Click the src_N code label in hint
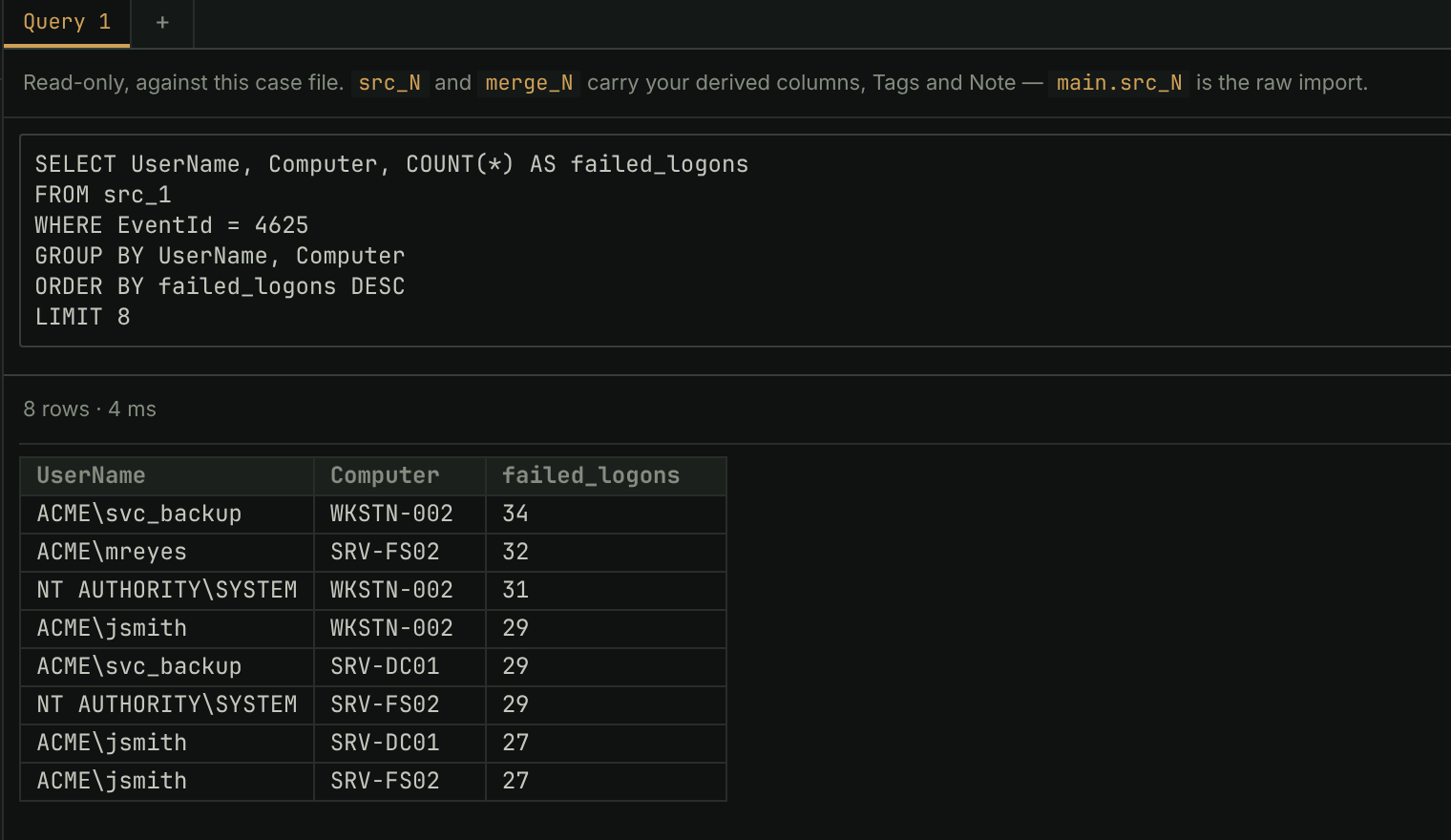 [389, 83]
